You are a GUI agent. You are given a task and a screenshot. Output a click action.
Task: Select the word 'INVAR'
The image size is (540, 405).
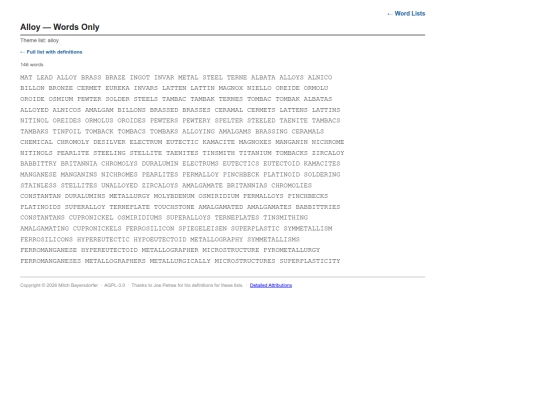(x=164, y=77)
